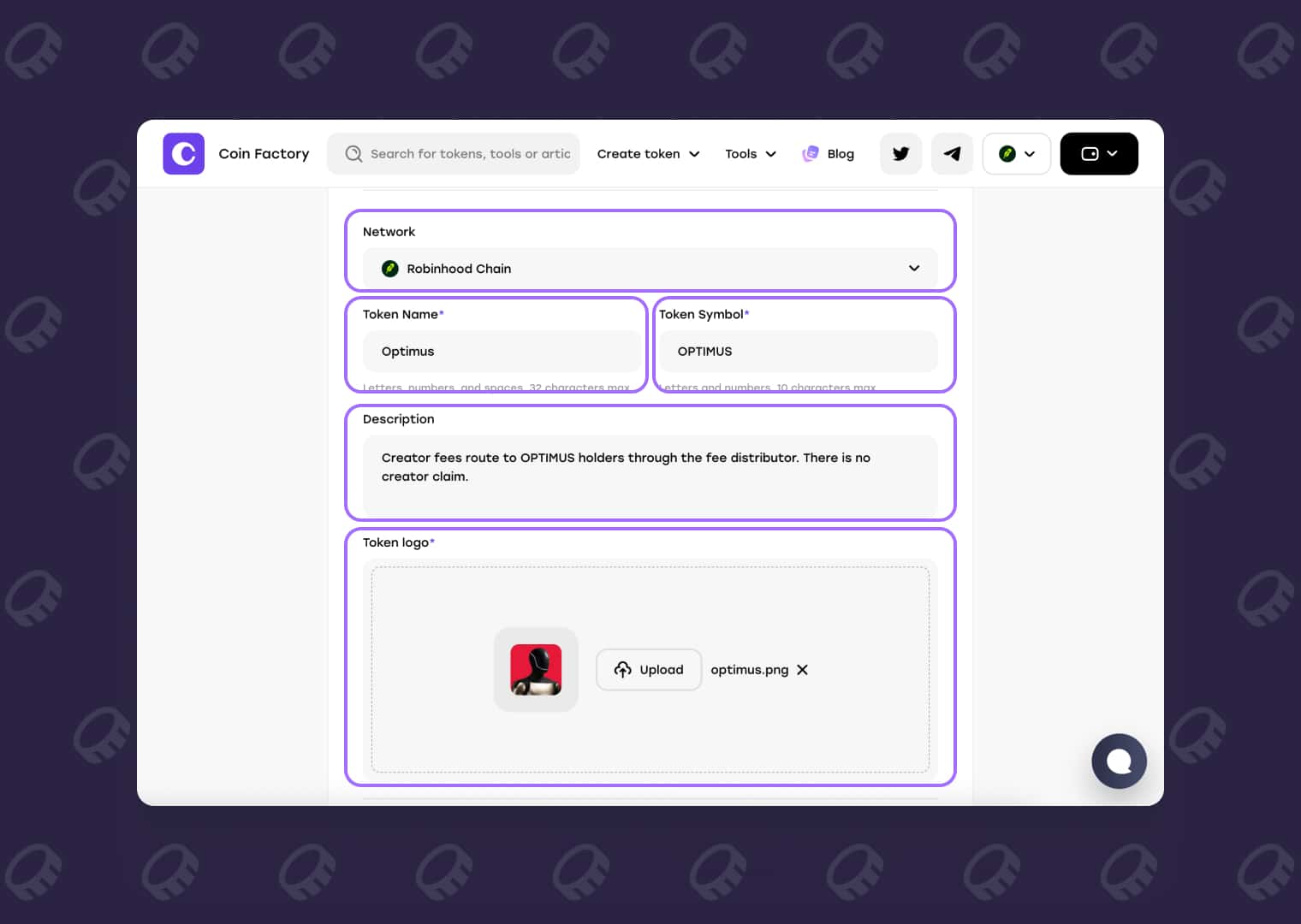Click the Optimus robot logo thumbnail

click(536, 670)
